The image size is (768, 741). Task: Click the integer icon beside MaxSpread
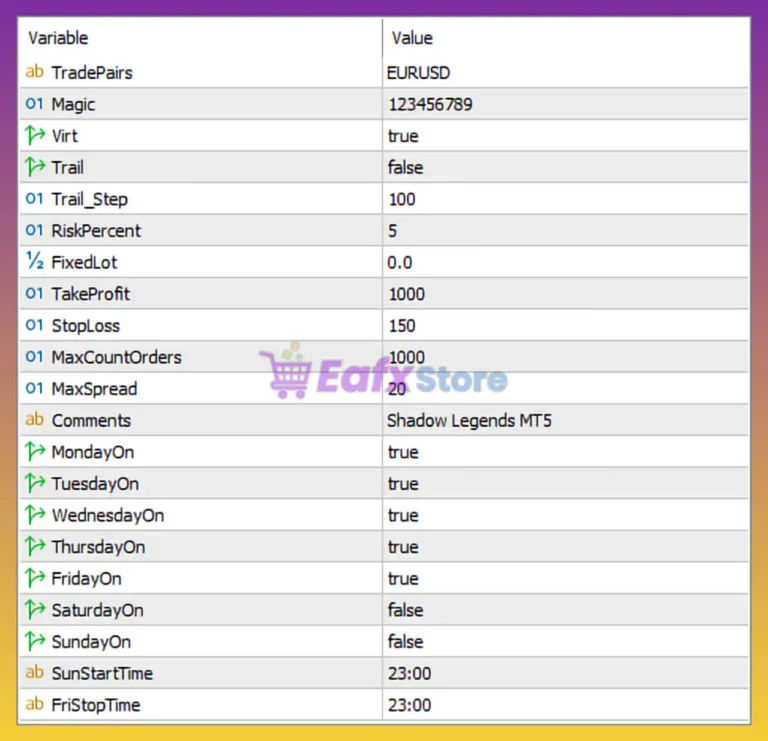click(x=34, y=388)
